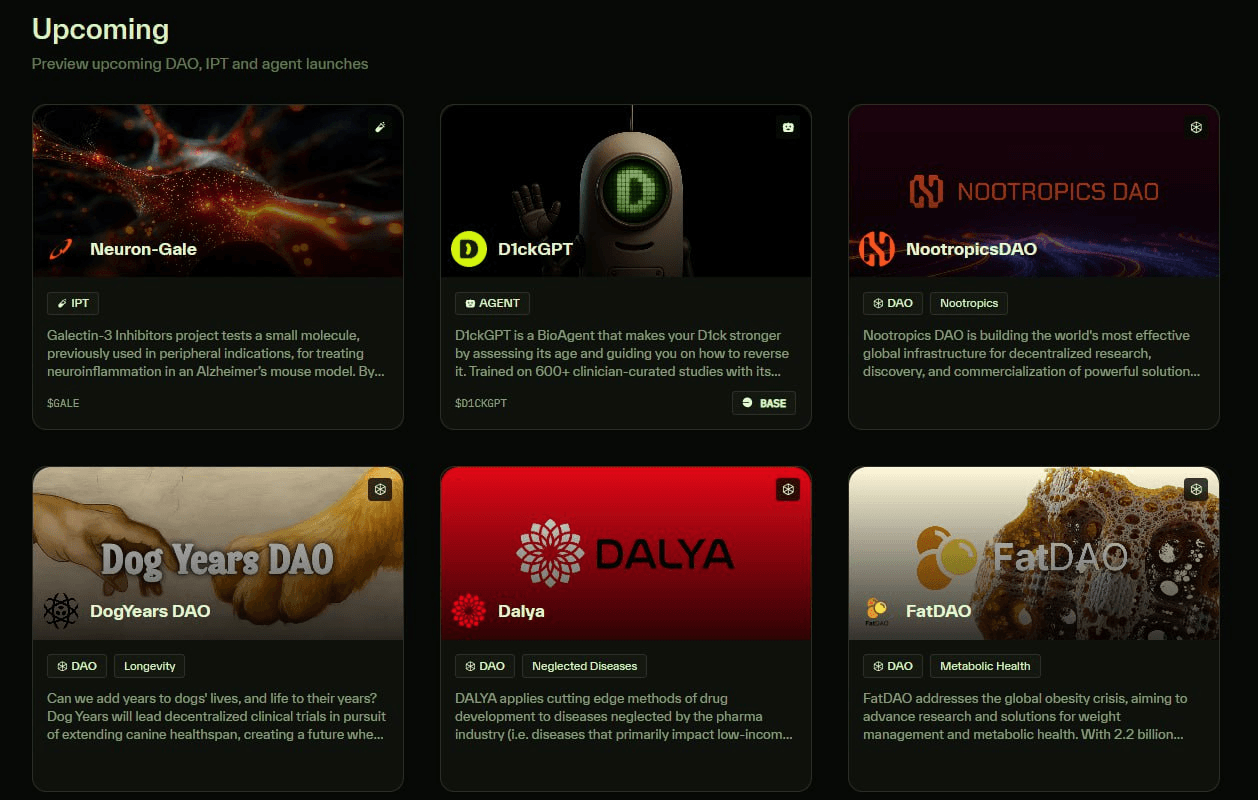
Task: Click the $GALE ticker text
Action: [x=63, y=403]
